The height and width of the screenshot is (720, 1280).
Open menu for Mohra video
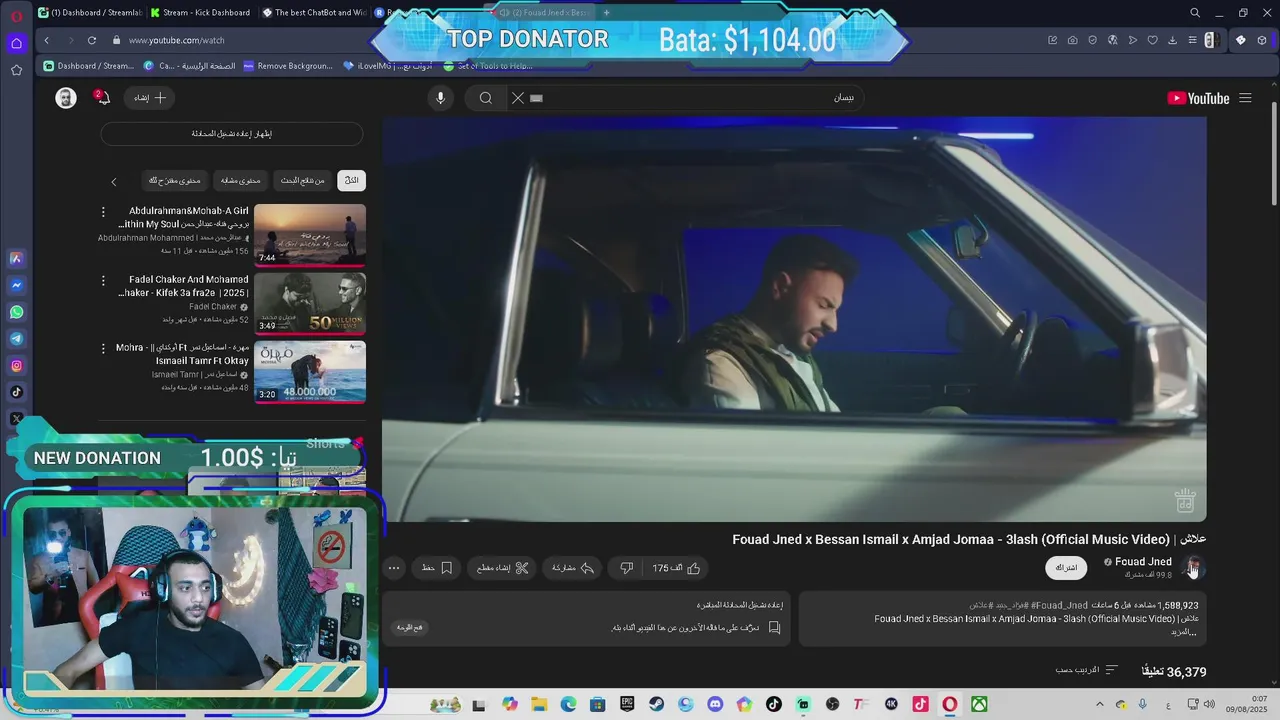point(103,349)
